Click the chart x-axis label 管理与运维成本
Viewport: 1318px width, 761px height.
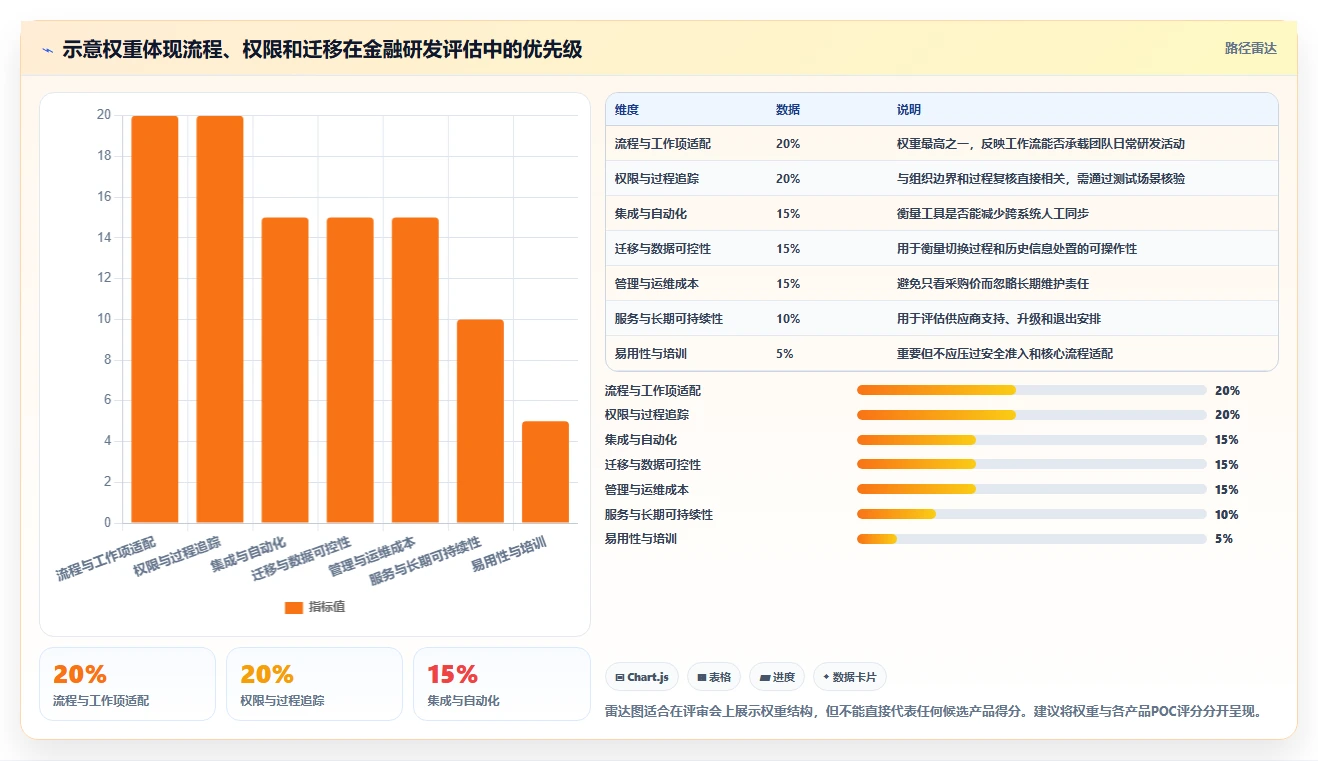372,557
